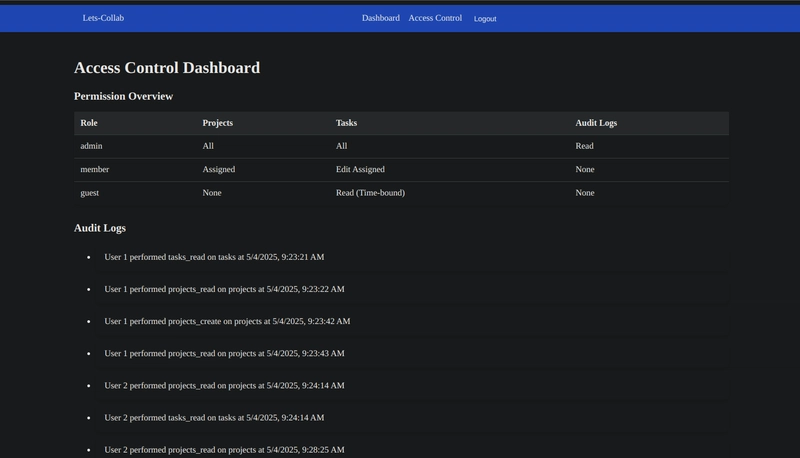800x458 pixels.
Task: Click the Logout button
Action: [x=485, y=19]
